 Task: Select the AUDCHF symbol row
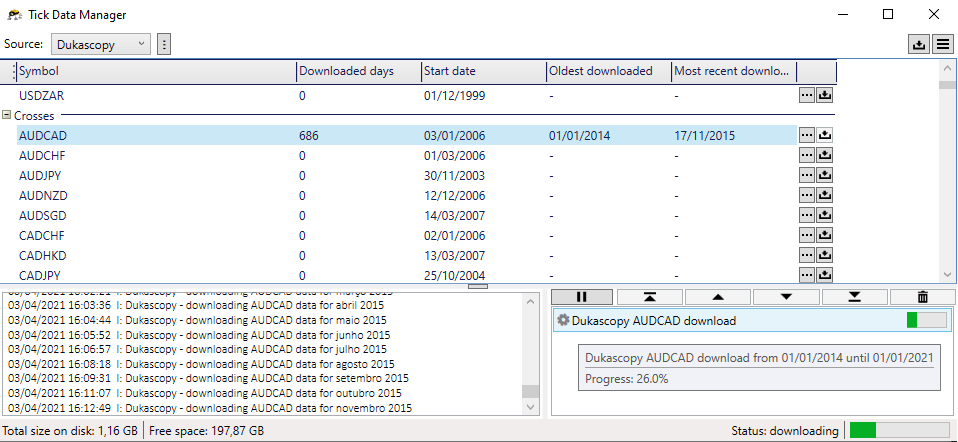click(406, 155)
